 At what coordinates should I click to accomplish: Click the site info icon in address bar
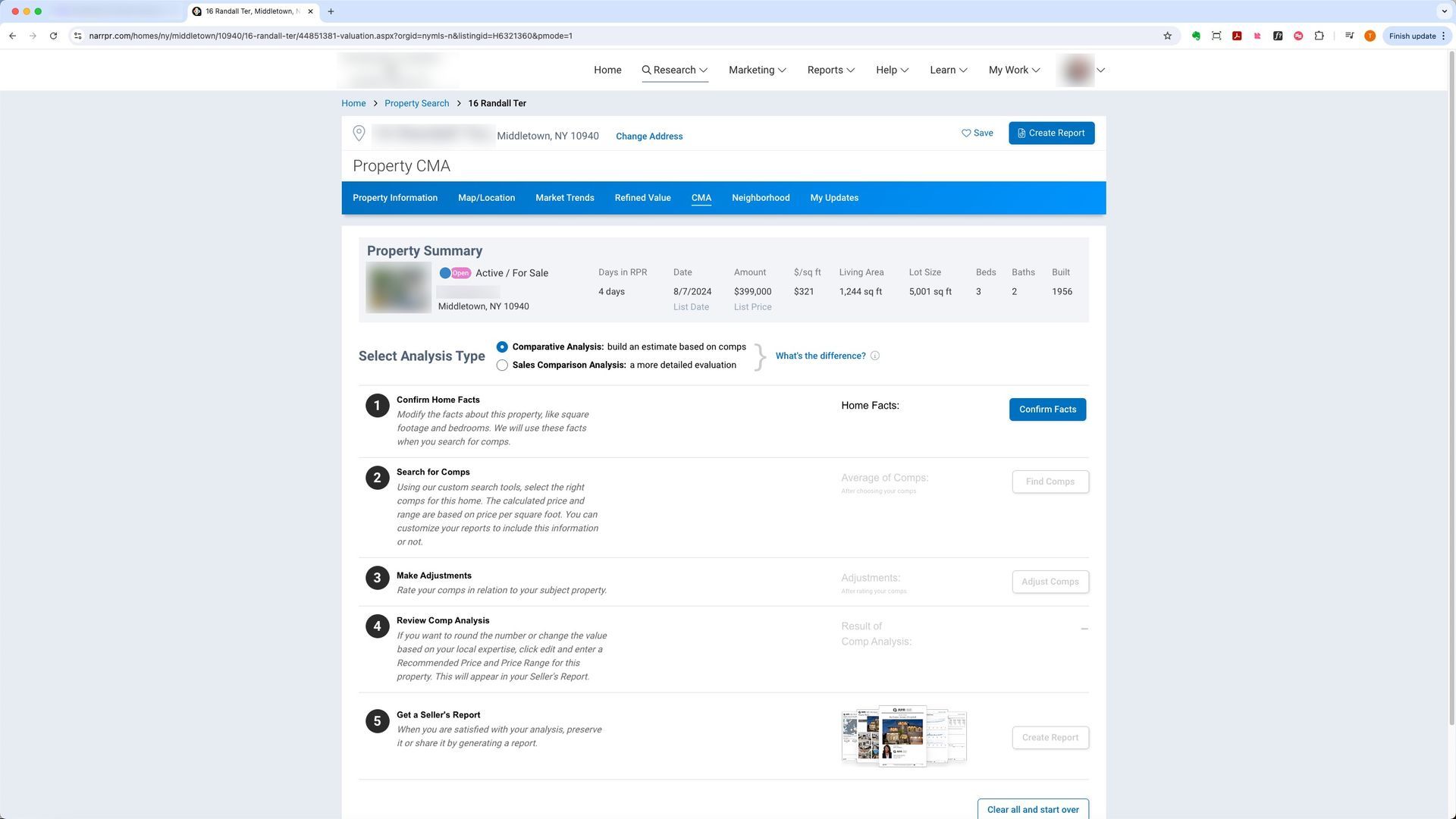coord(77,36)
